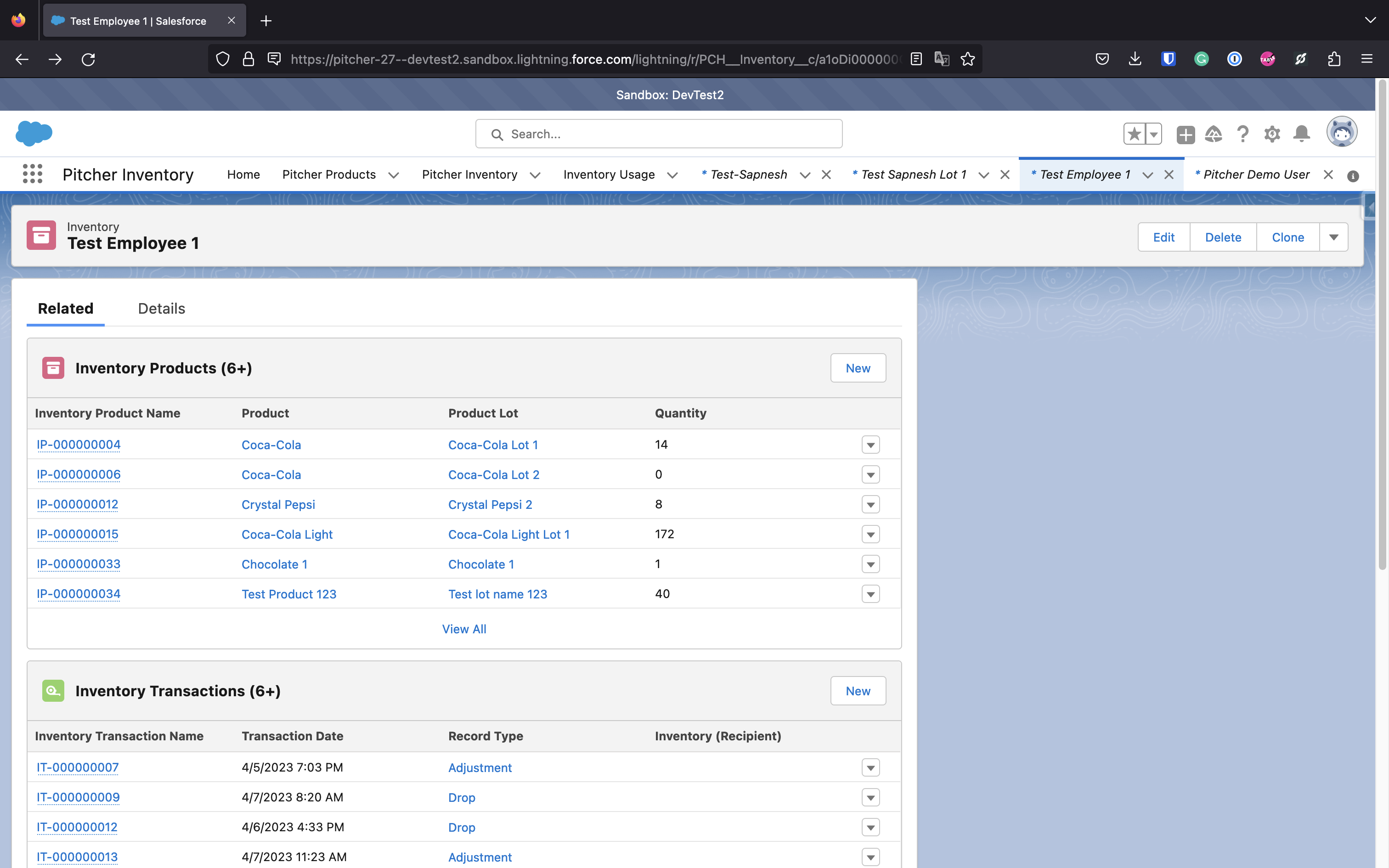Expand the Pitcher Products nav dropdown
The image size is (1389, 868).
pos(394,175)
